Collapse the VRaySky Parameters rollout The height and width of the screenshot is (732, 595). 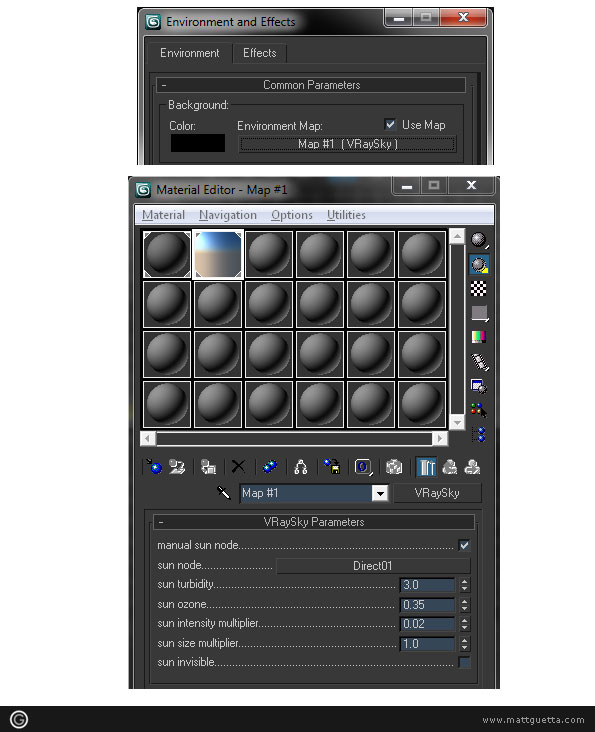click(314, 522)
